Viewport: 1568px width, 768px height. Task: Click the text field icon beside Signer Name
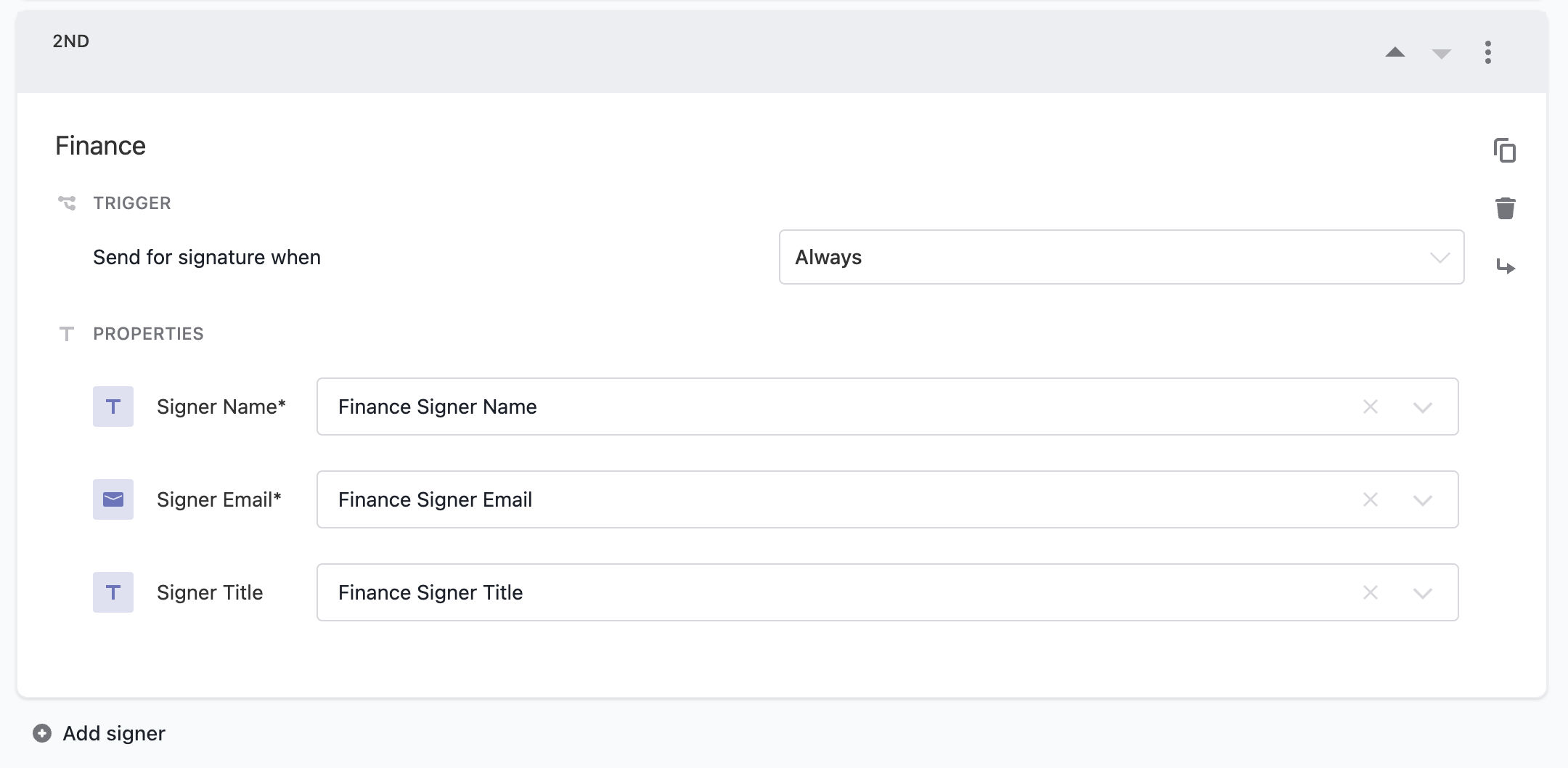[113, 407]
